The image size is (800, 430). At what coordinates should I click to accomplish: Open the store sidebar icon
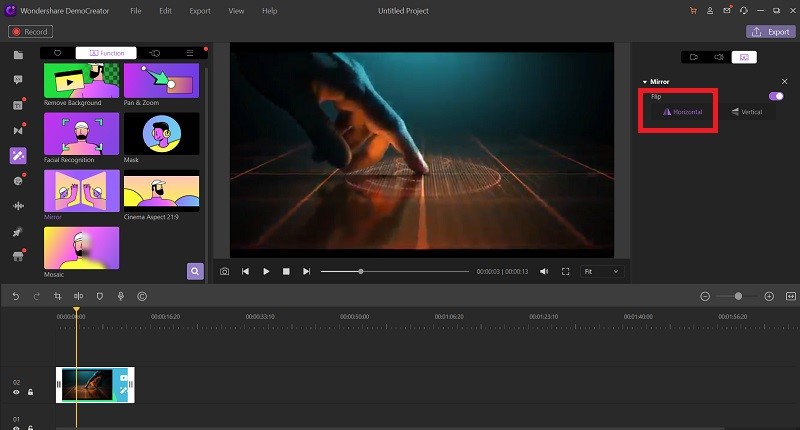[18, 256]
